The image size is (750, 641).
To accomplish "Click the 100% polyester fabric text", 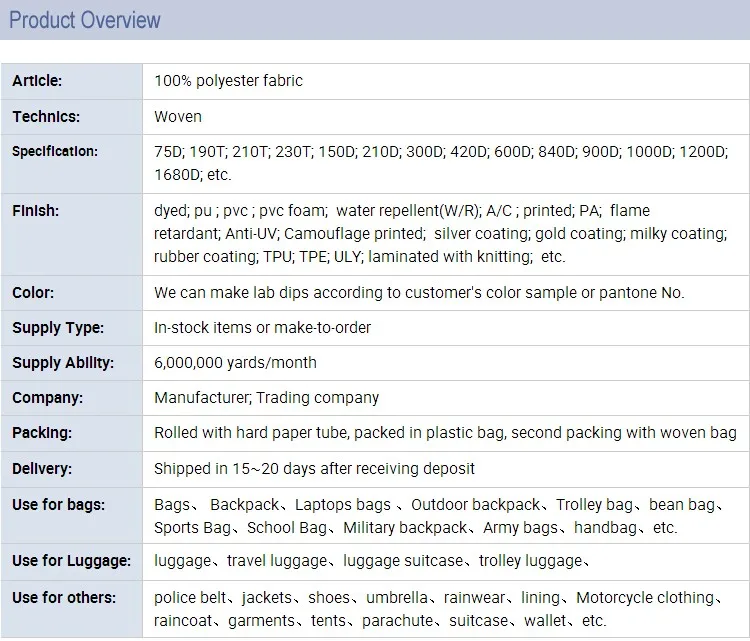I will (x=228, y=81).
